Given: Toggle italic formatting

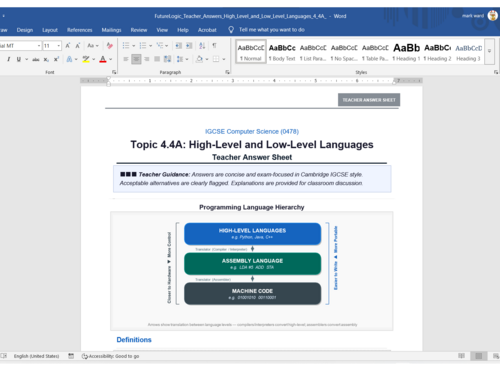Looking at the screenshot, I should (8, 59).
